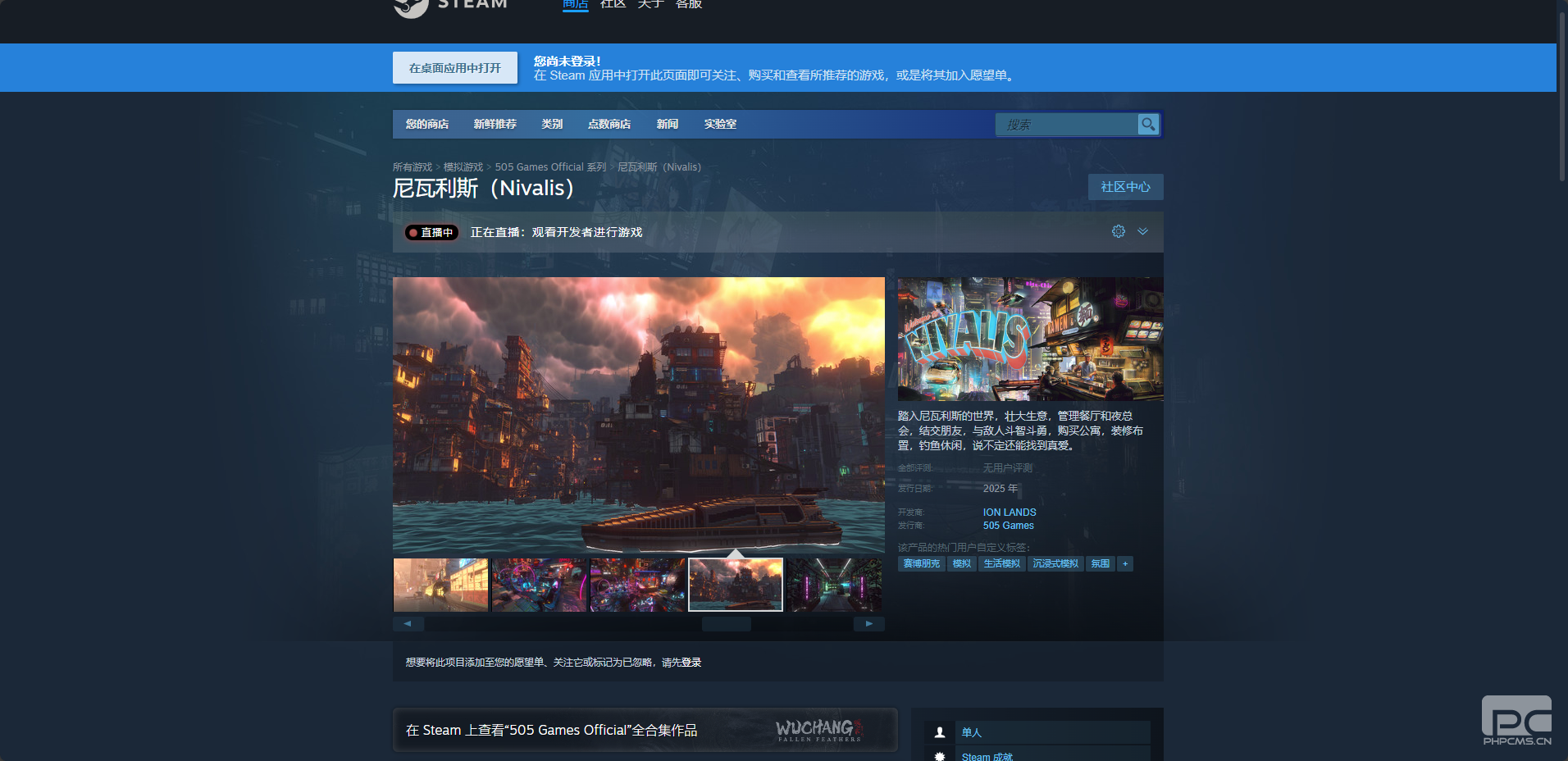Screen dimensions: 1568x761
Task: Click the 直播中 live badge
Action: 431,232
